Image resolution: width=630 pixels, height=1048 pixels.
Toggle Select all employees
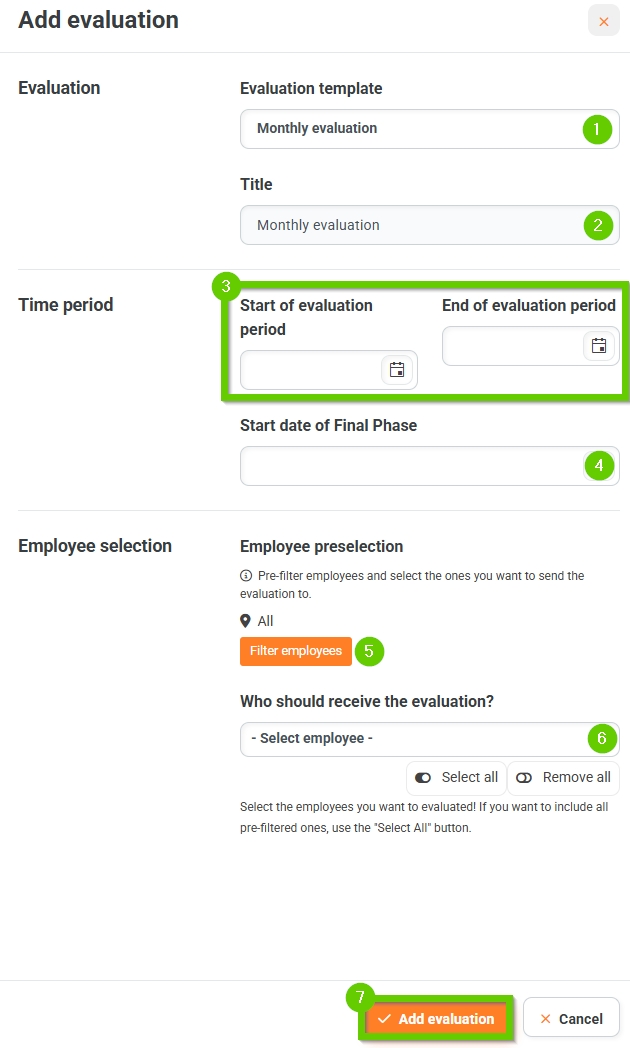coord(456,777)
